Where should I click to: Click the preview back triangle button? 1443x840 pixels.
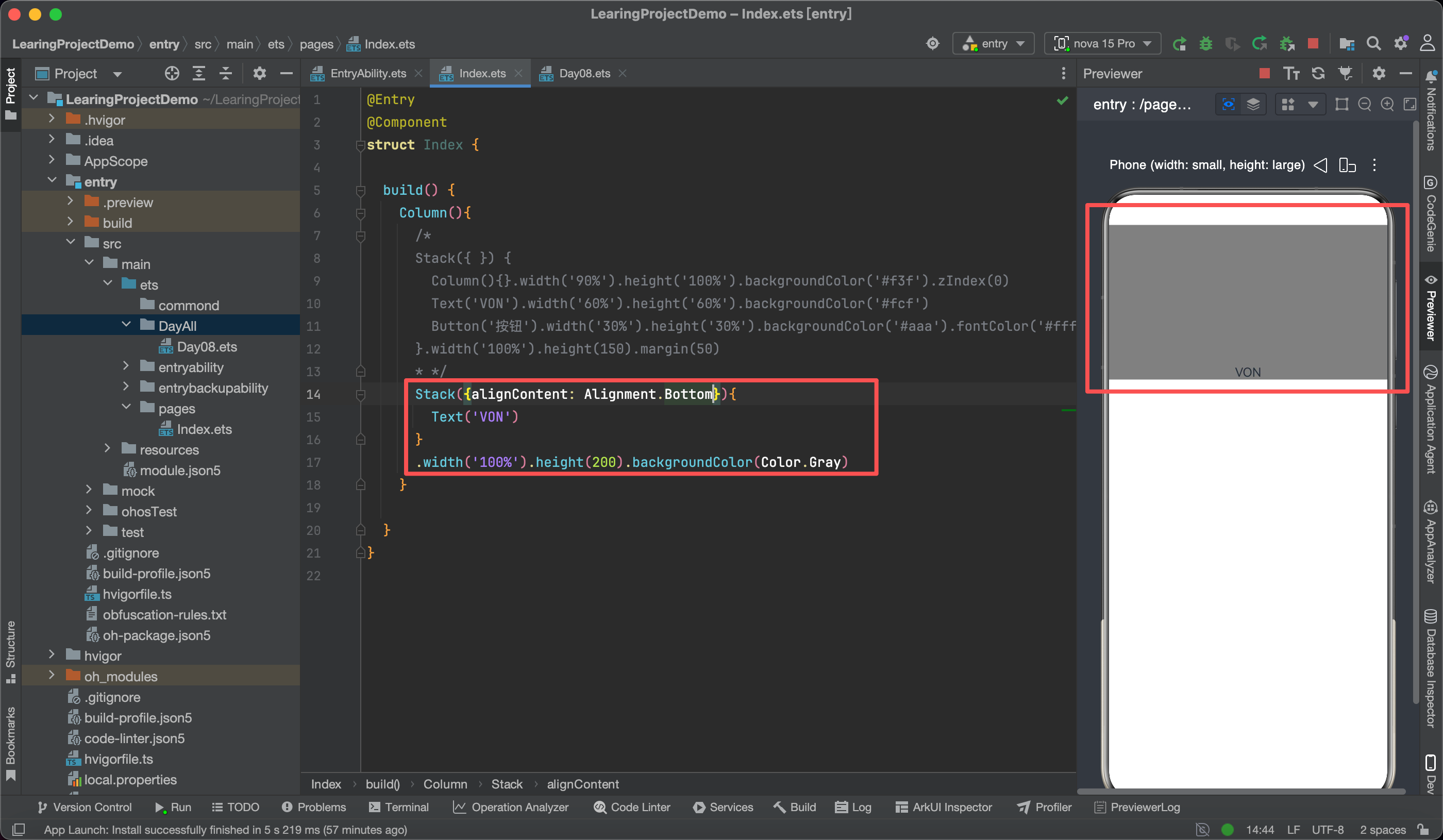[1320, 165]
